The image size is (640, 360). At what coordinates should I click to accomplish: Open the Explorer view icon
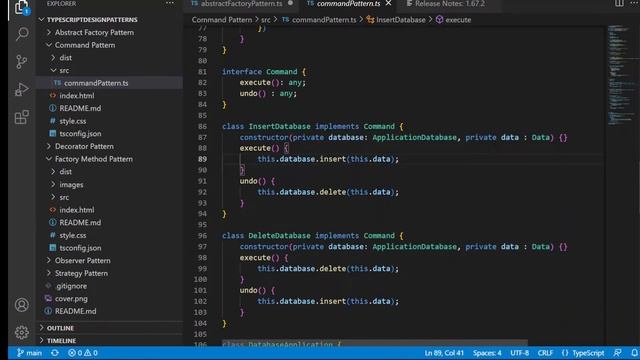click(22, 7)
